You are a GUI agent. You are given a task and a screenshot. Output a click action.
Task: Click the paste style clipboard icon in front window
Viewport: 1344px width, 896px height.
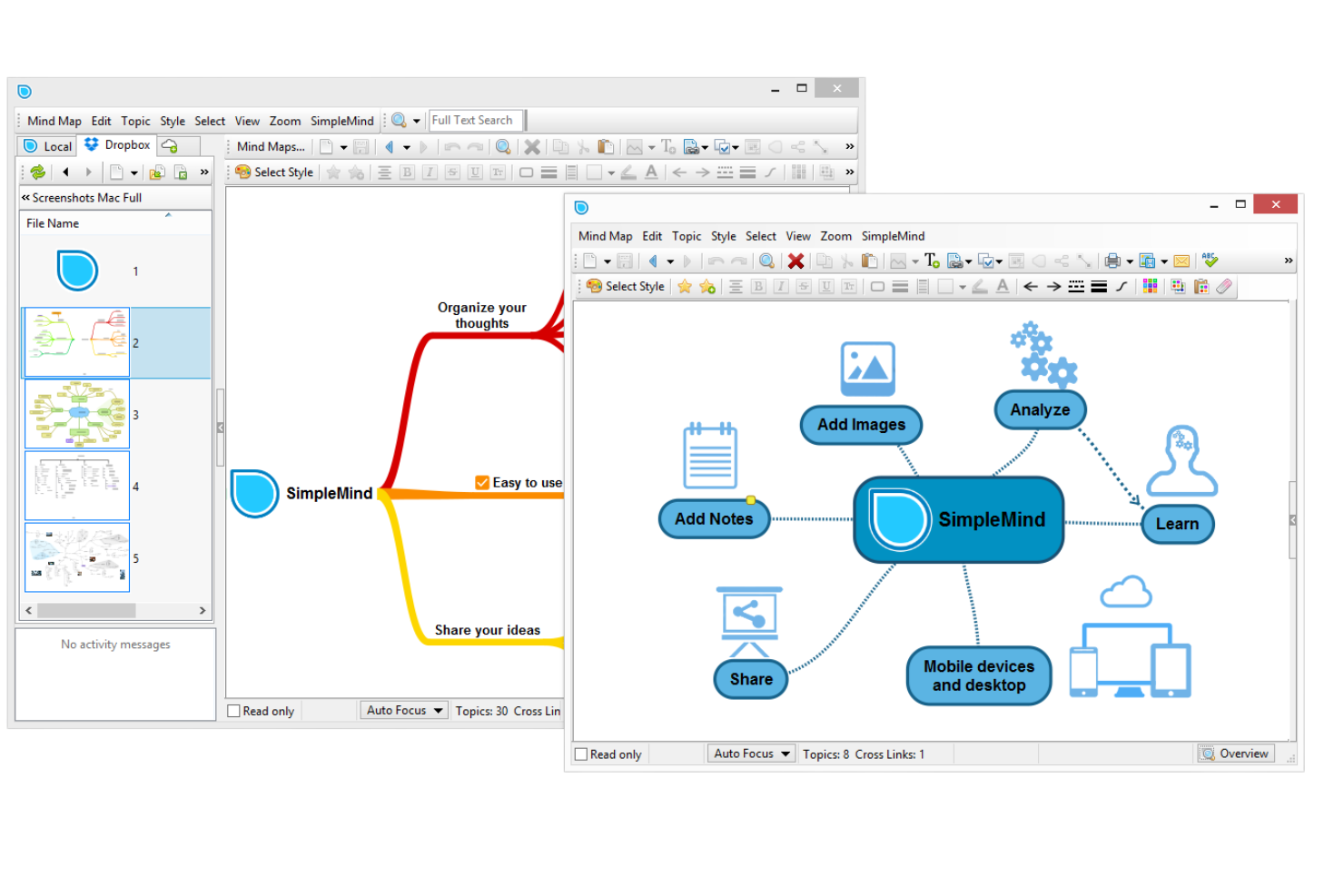coord(1201,287)
